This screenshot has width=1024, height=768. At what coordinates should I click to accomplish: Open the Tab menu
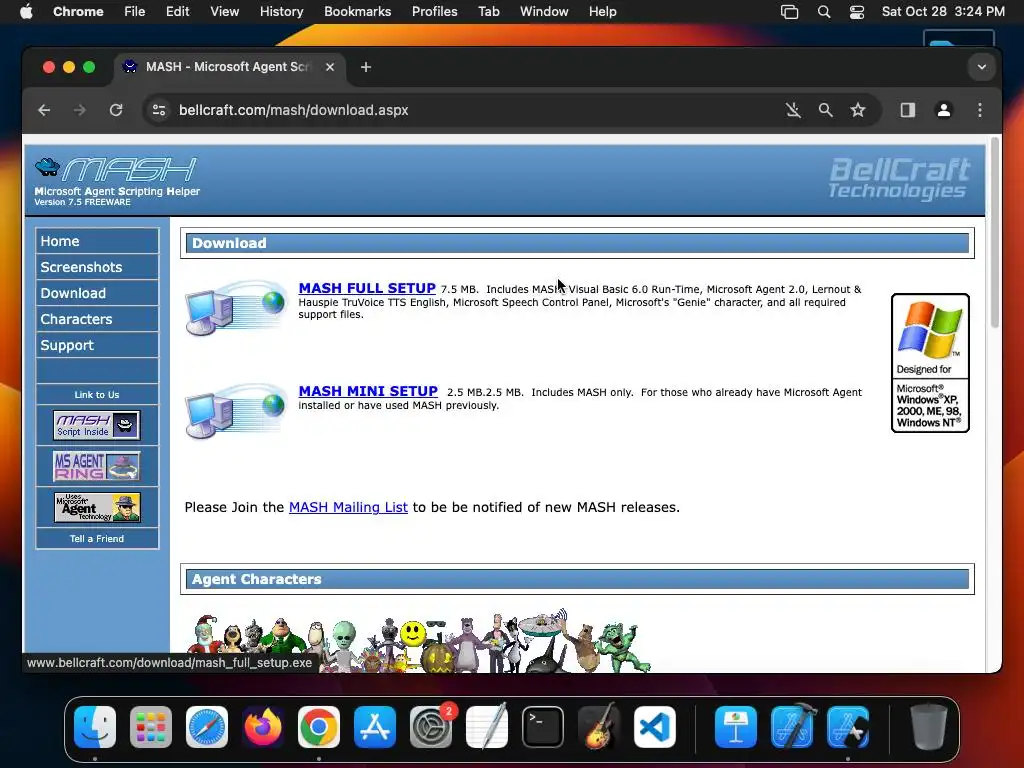coord(488,11)
